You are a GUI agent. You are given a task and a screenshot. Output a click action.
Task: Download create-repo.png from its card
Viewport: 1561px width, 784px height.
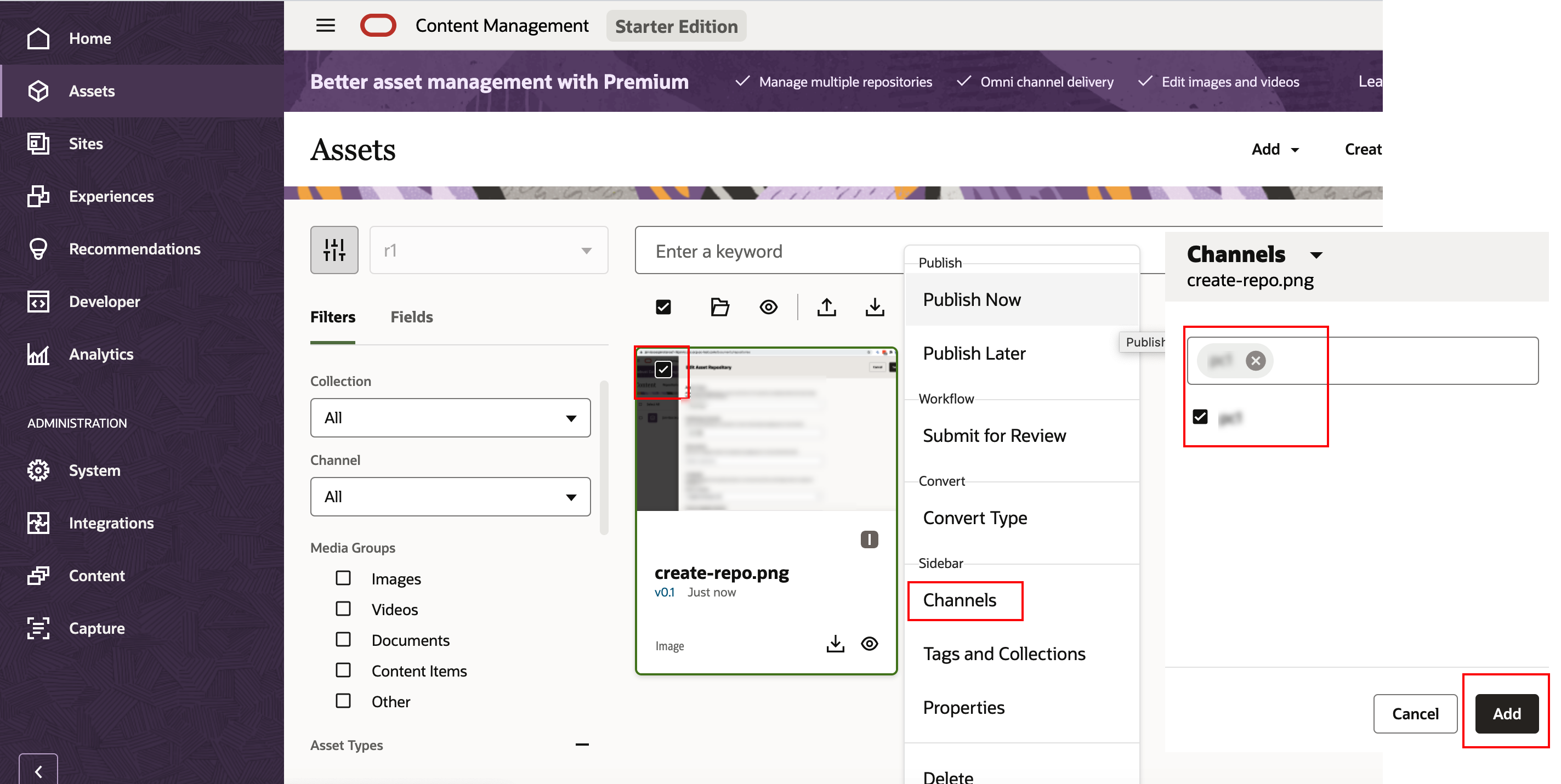pyautogui.click(x=835, y=644)
